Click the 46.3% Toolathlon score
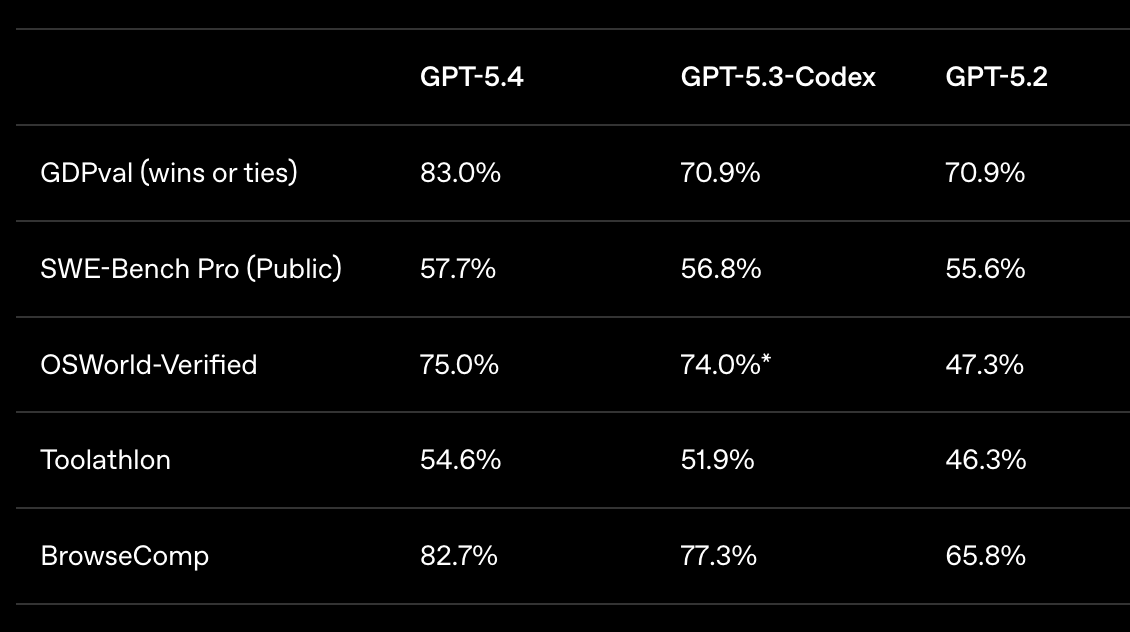Viewport: 1130px width, 632px height. pos(985,460)
